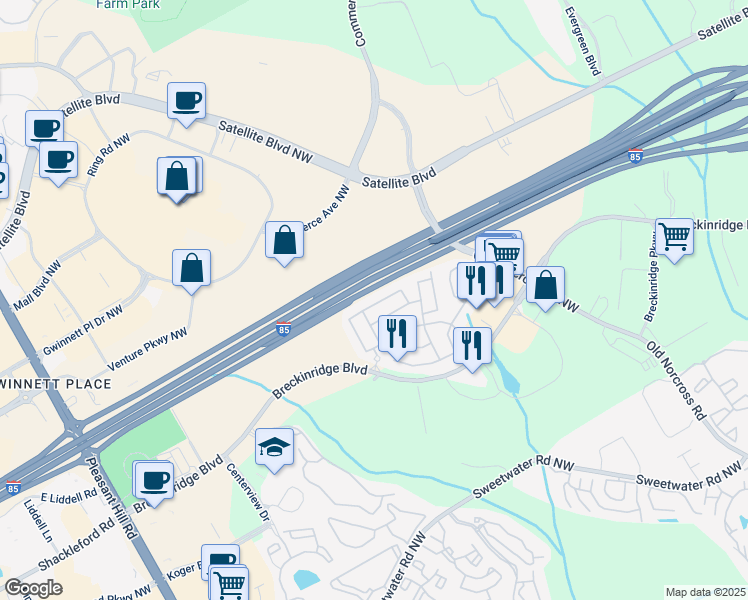
Task: Open the graduation cap school marker
Action: tap(274, 450)
